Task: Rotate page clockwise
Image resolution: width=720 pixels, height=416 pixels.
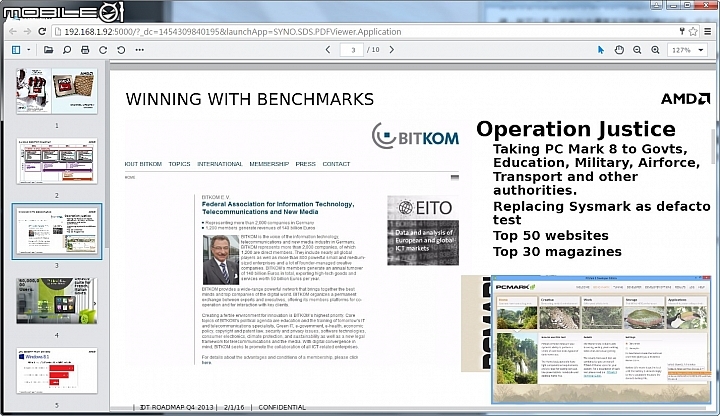Action: [103, 50]
